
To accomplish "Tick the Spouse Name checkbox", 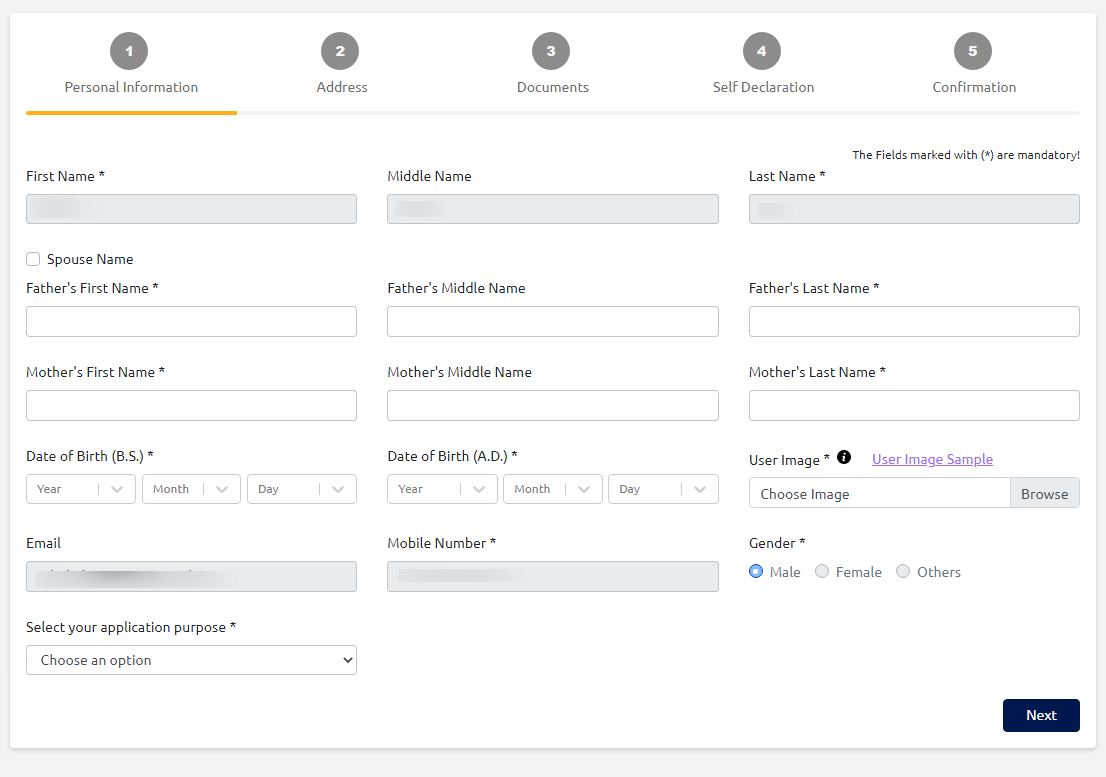I will click(x=33, y=259).
